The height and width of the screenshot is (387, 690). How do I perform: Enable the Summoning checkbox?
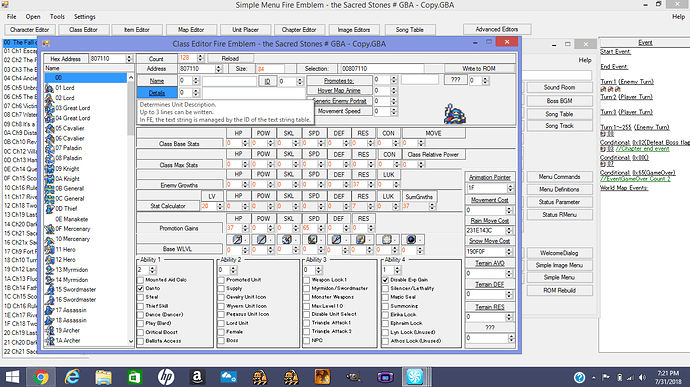tap(385, 306)
